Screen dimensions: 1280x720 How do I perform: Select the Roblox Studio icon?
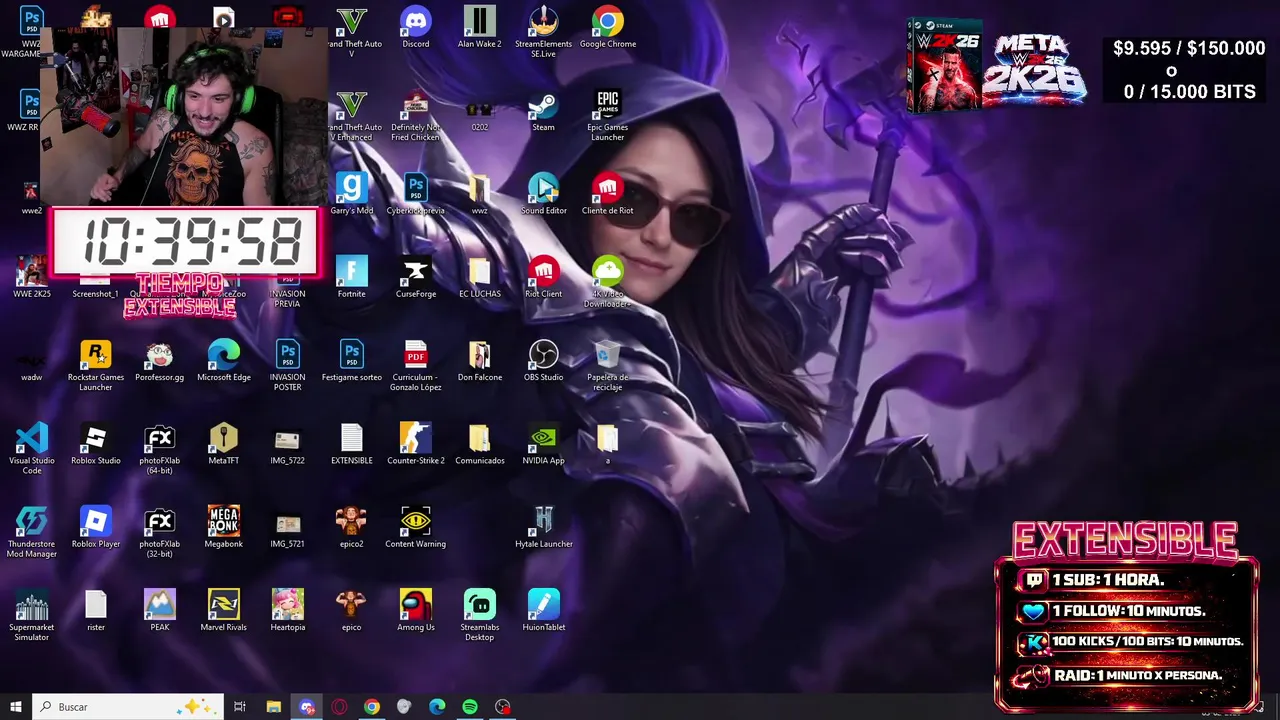pyautogui.click(x=95, y=445)
